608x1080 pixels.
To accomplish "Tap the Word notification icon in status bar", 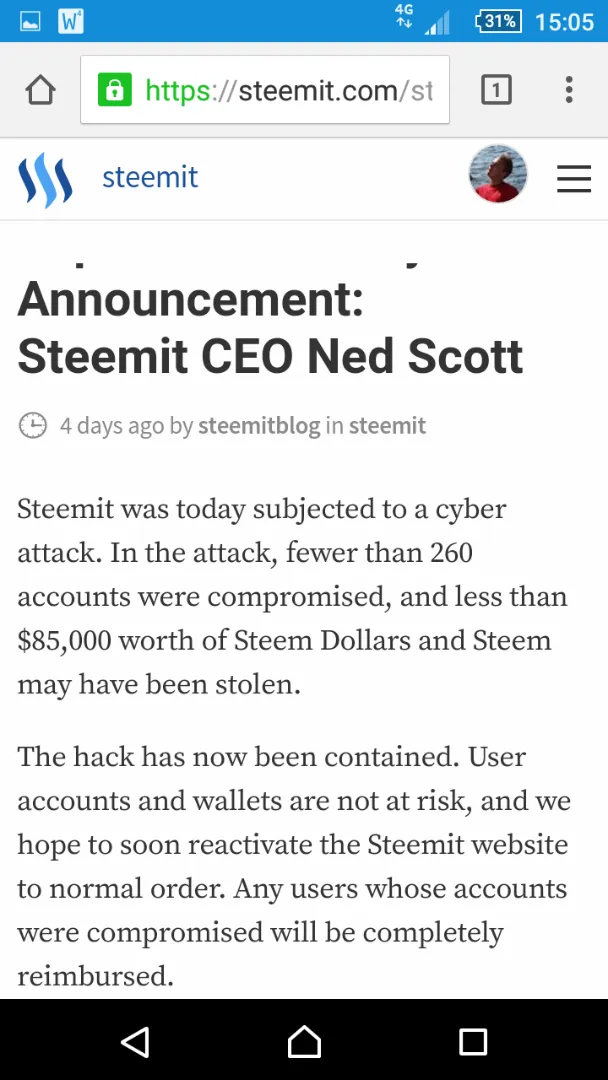I will tap(71, 21).
